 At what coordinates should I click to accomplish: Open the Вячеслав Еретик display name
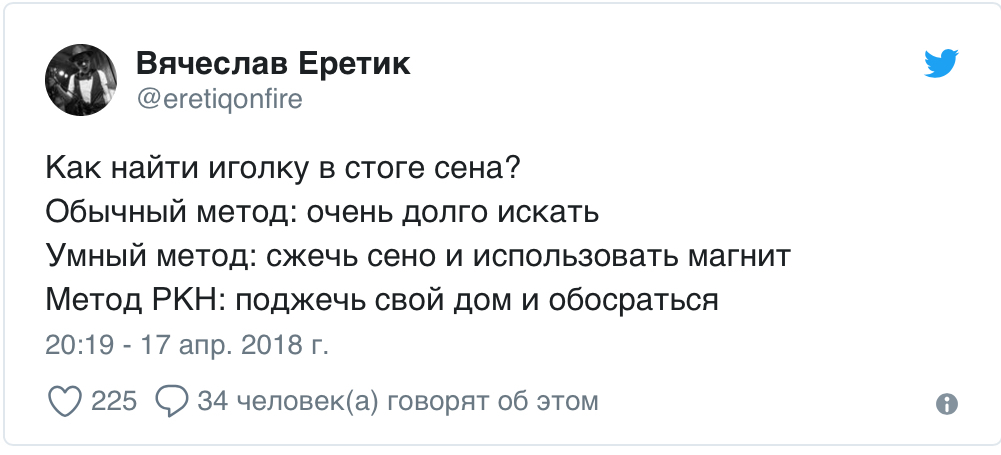(273, 64)
